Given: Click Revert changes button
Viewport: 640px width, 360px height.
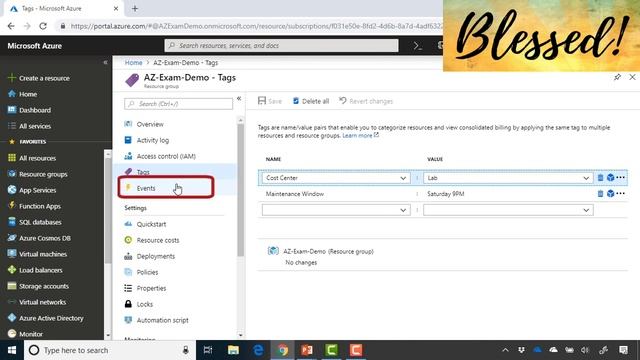Looking at the screenshot, I should pos(366,101).
